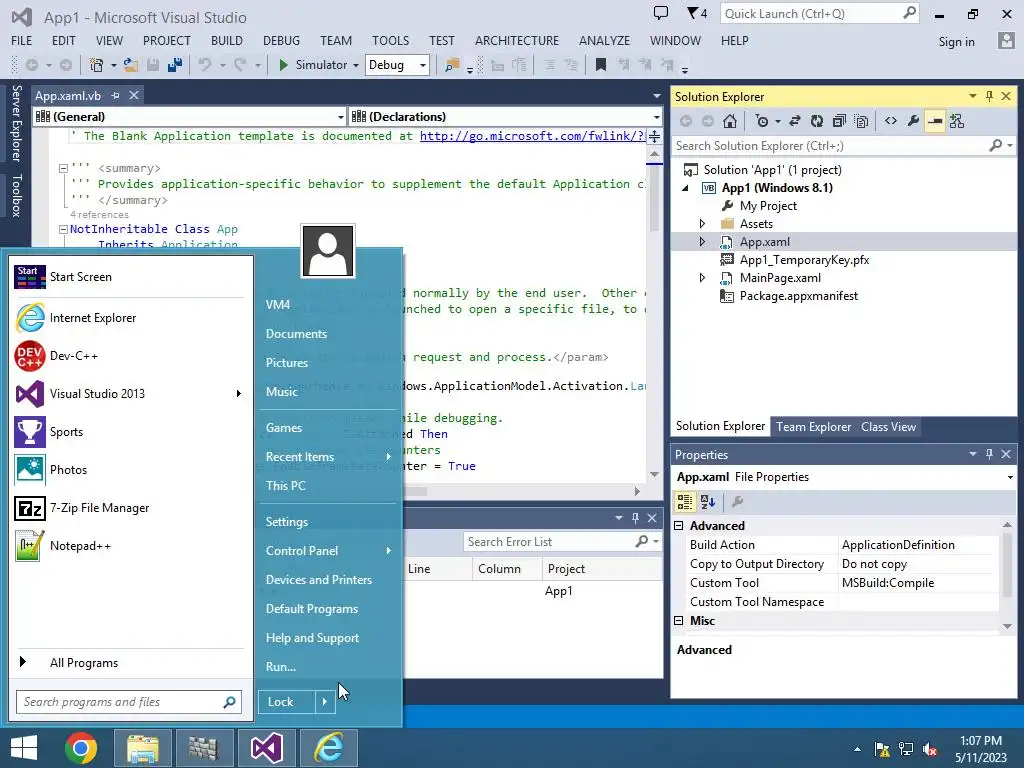Click the Visual Studio taskbar icon
1024x768 pixels.
(266, 748)
